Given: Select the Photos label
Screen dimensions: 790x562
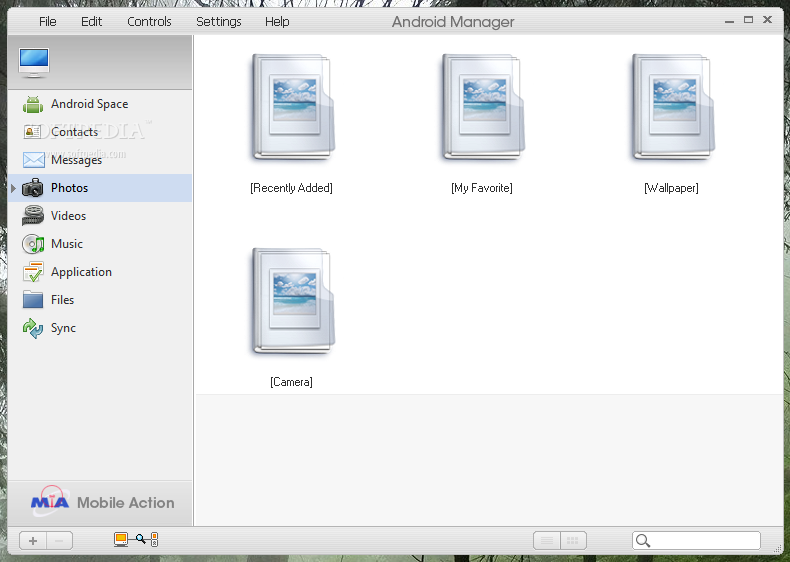Looking at the screenshot, I should tap(70, 188).
